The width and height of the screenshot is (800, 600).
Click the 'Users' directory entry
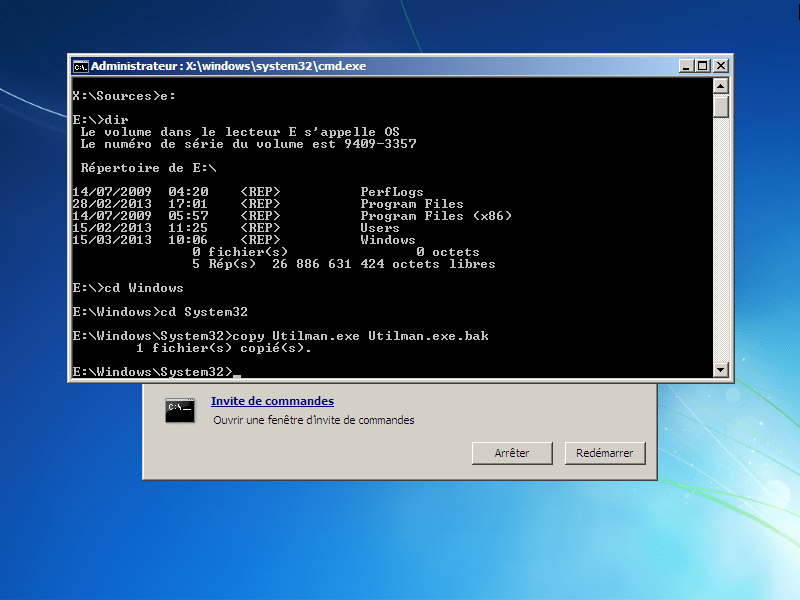click(x=380, y=228)
